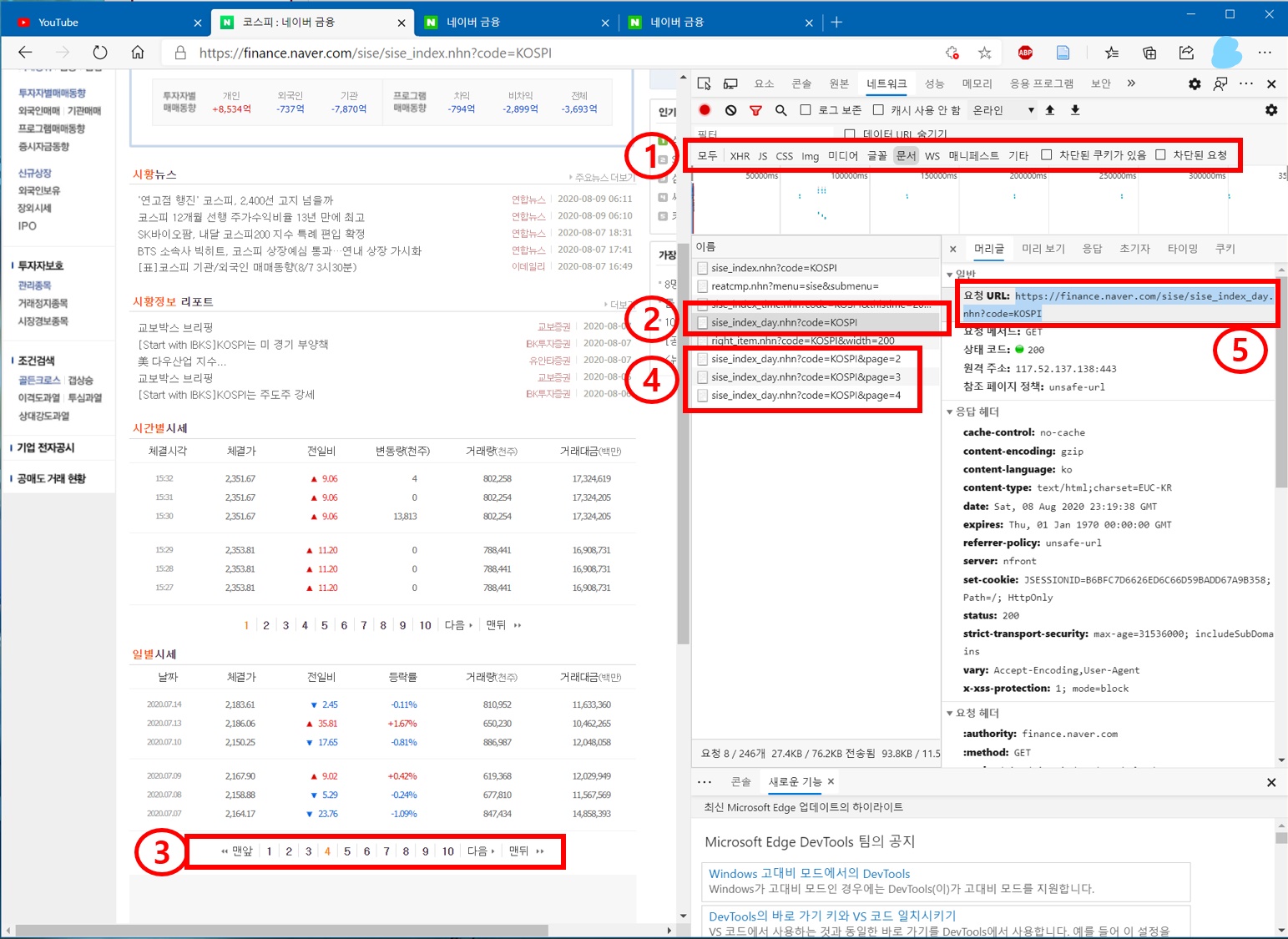Open the 응답 tab in request details
This screenshot has width=1288, height=939.
click(x=1092, y=249)
